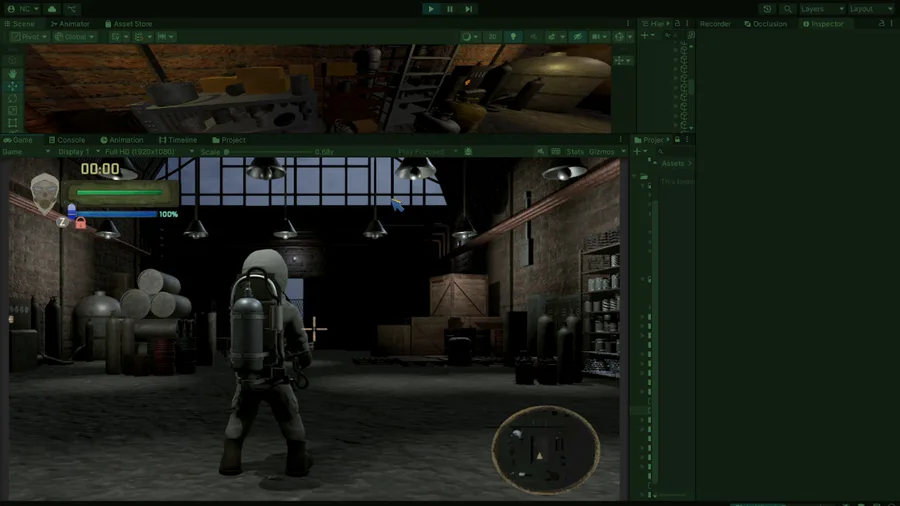
Task: Switch to the Console tab
Action: coord(67,140)
